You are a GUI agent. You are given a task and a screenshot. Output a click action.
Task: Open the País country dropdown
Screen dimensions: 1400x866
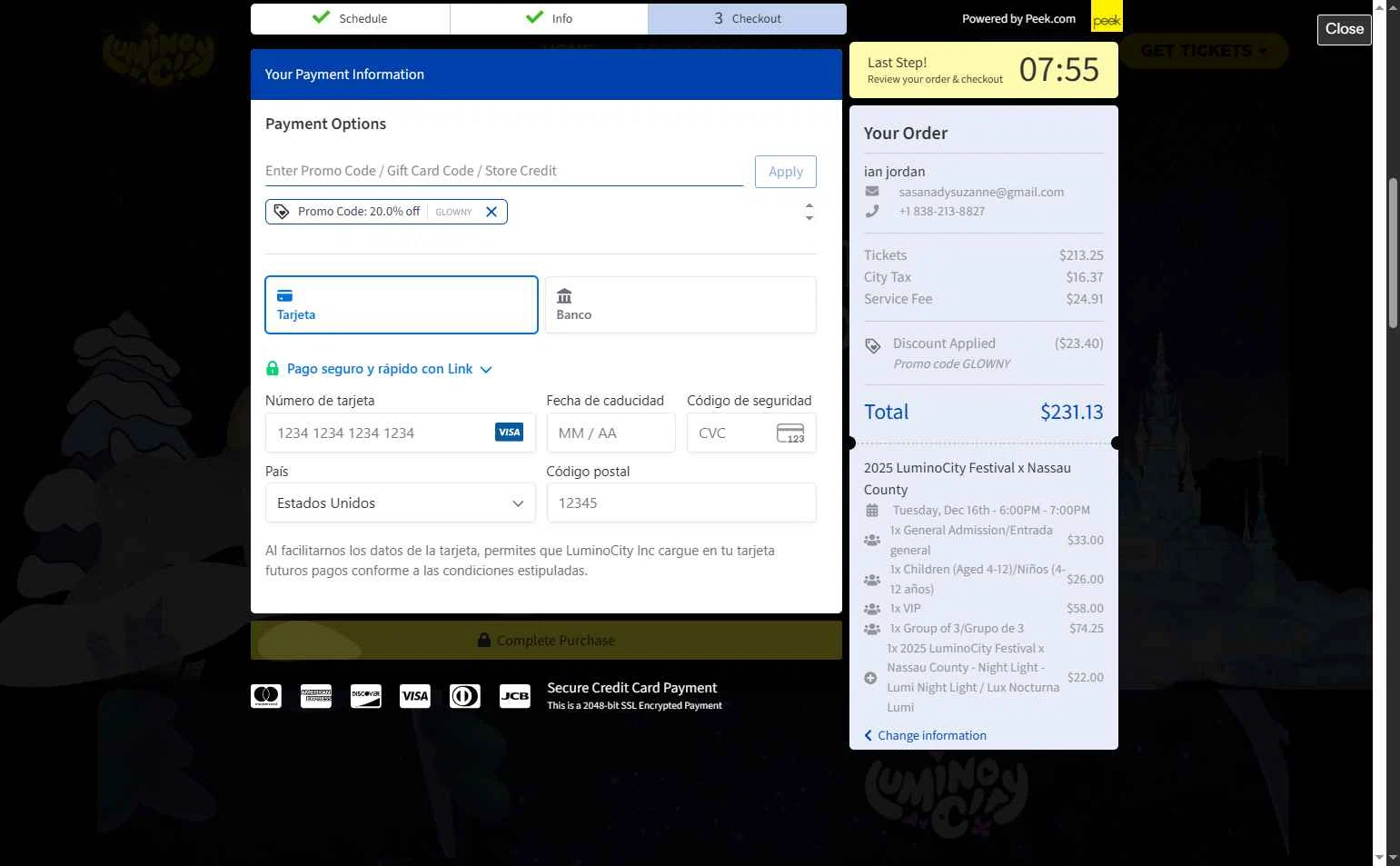(401, 503)
